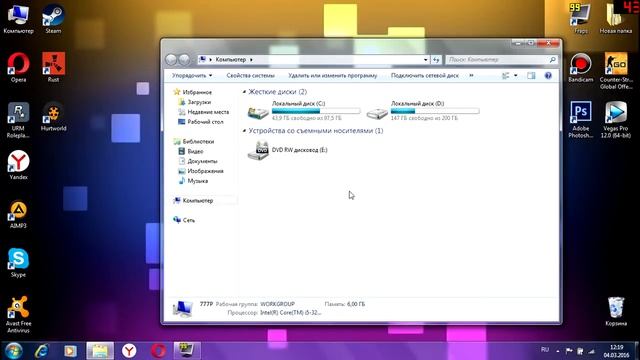Click Подключить сетевой диск
Image resolution: width=640 pixels, height=360 pixels.
pos(424,76)
